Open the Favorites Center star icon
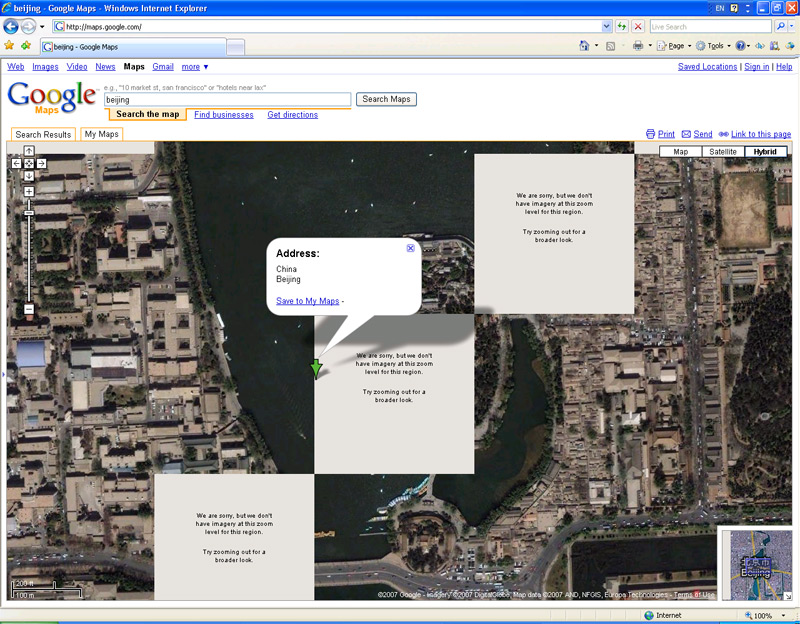 tap(9, 46)
